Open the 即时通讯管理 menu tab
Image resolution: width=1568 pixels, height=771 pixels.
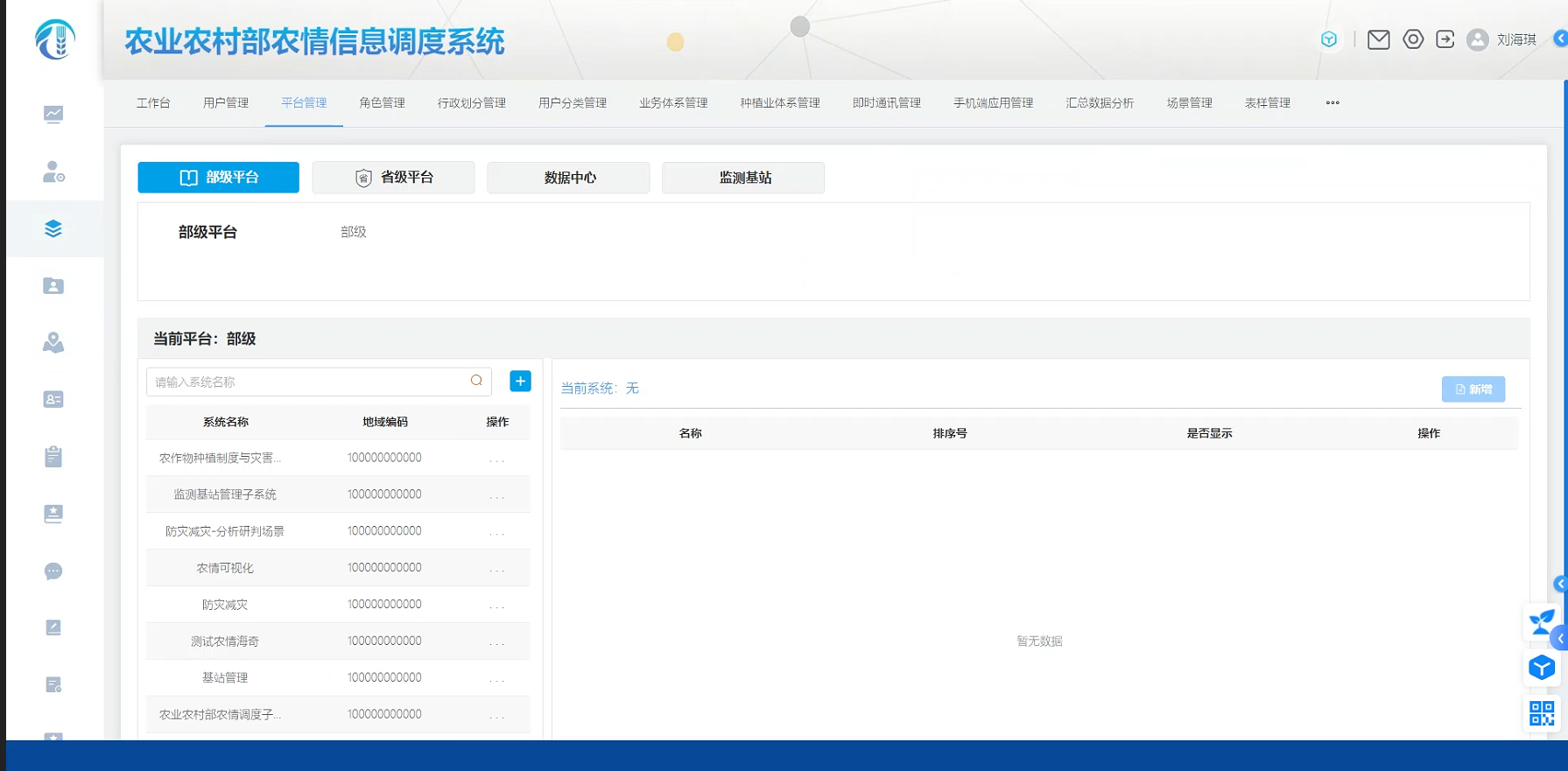coord(887,103)
